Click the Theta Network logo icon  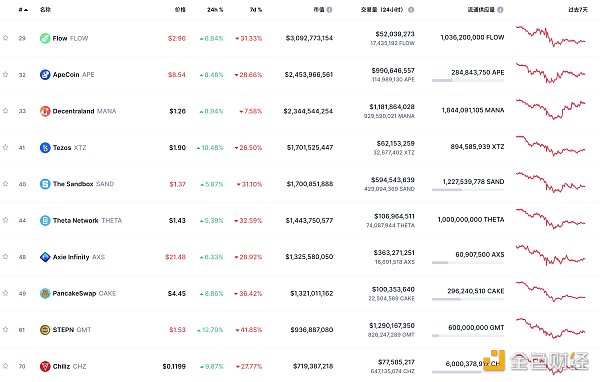tap(45, 220)
